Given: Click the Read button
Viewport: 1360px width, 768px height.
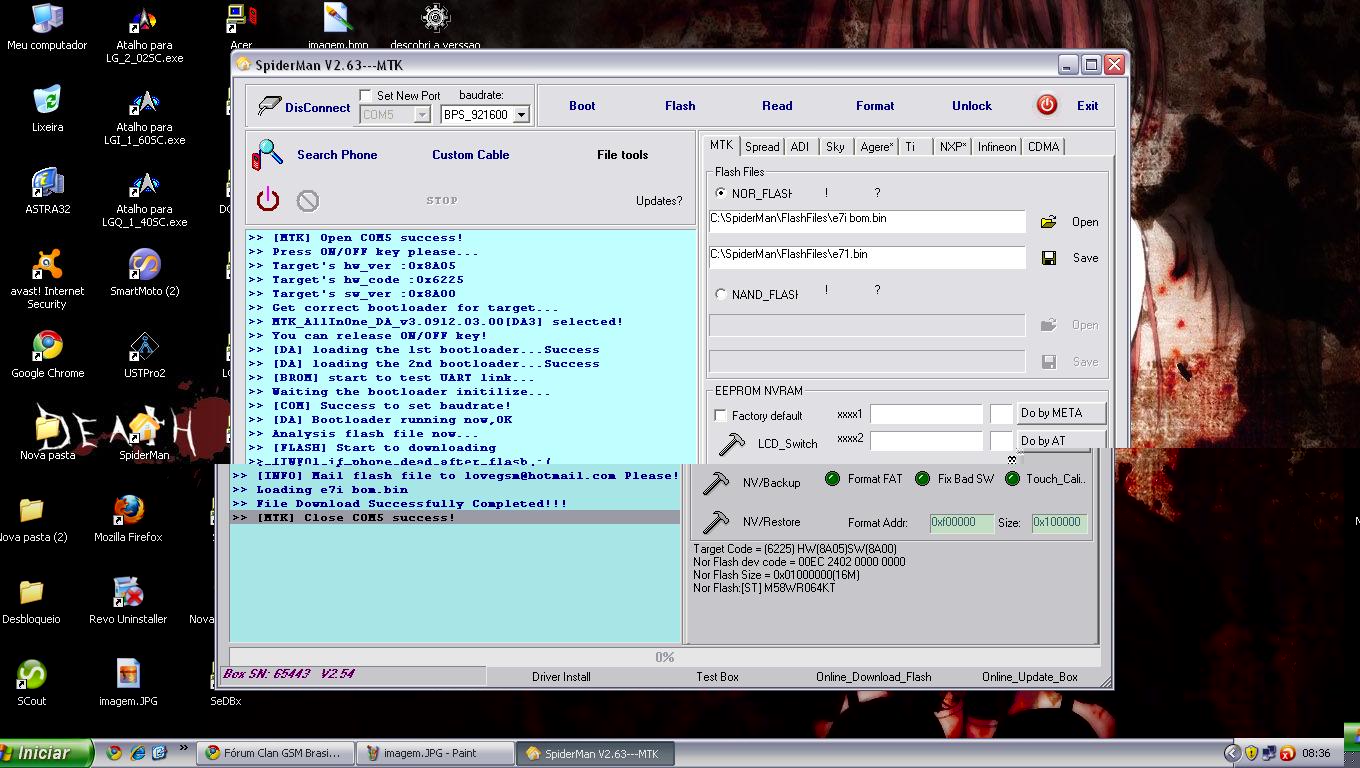Looking at the screenshot, I should pyautogui.click(x=777, y=106).
